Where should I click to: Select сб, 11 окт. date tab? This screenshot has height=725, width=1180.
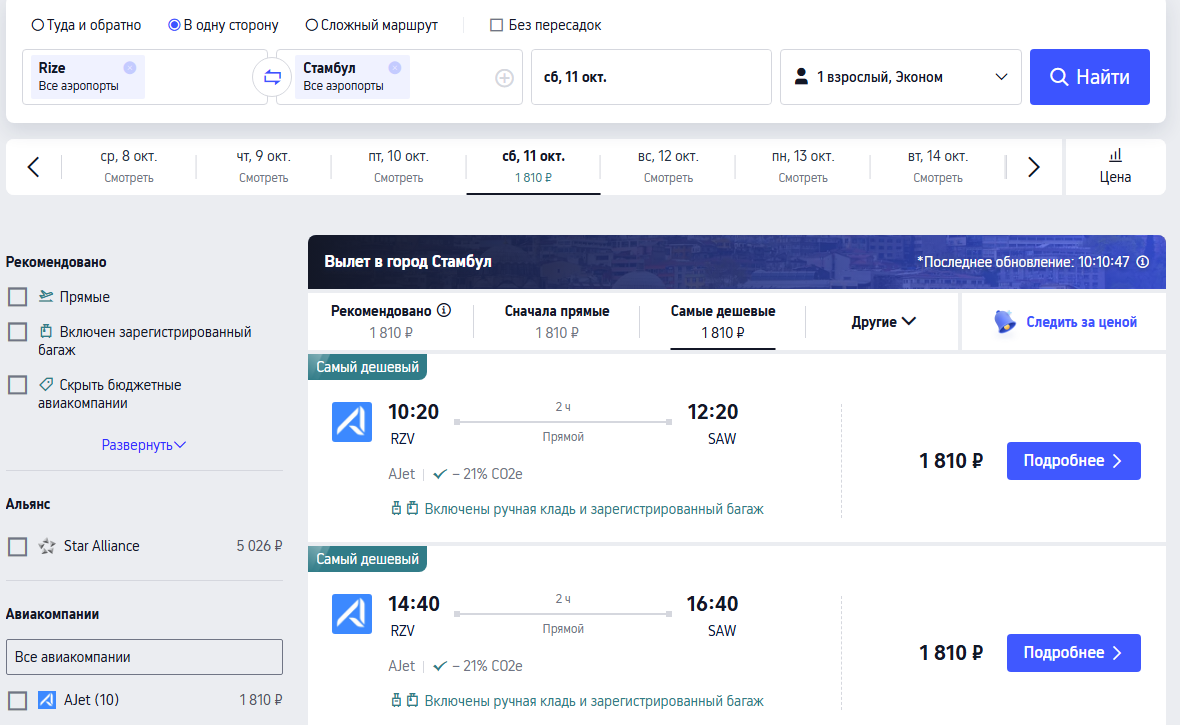[x=534, y=166]
